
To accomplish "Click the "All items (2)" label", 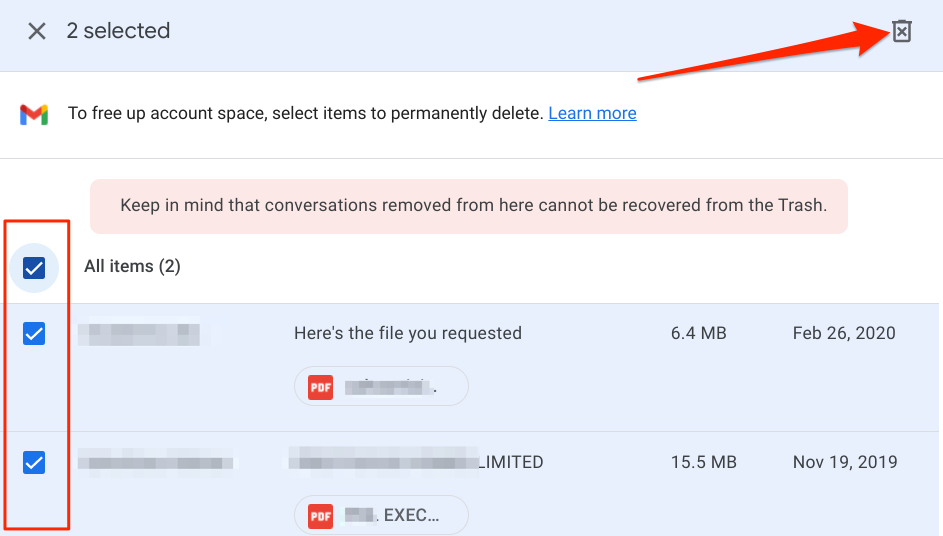I will pyautogui.click(x=132, y=266).
